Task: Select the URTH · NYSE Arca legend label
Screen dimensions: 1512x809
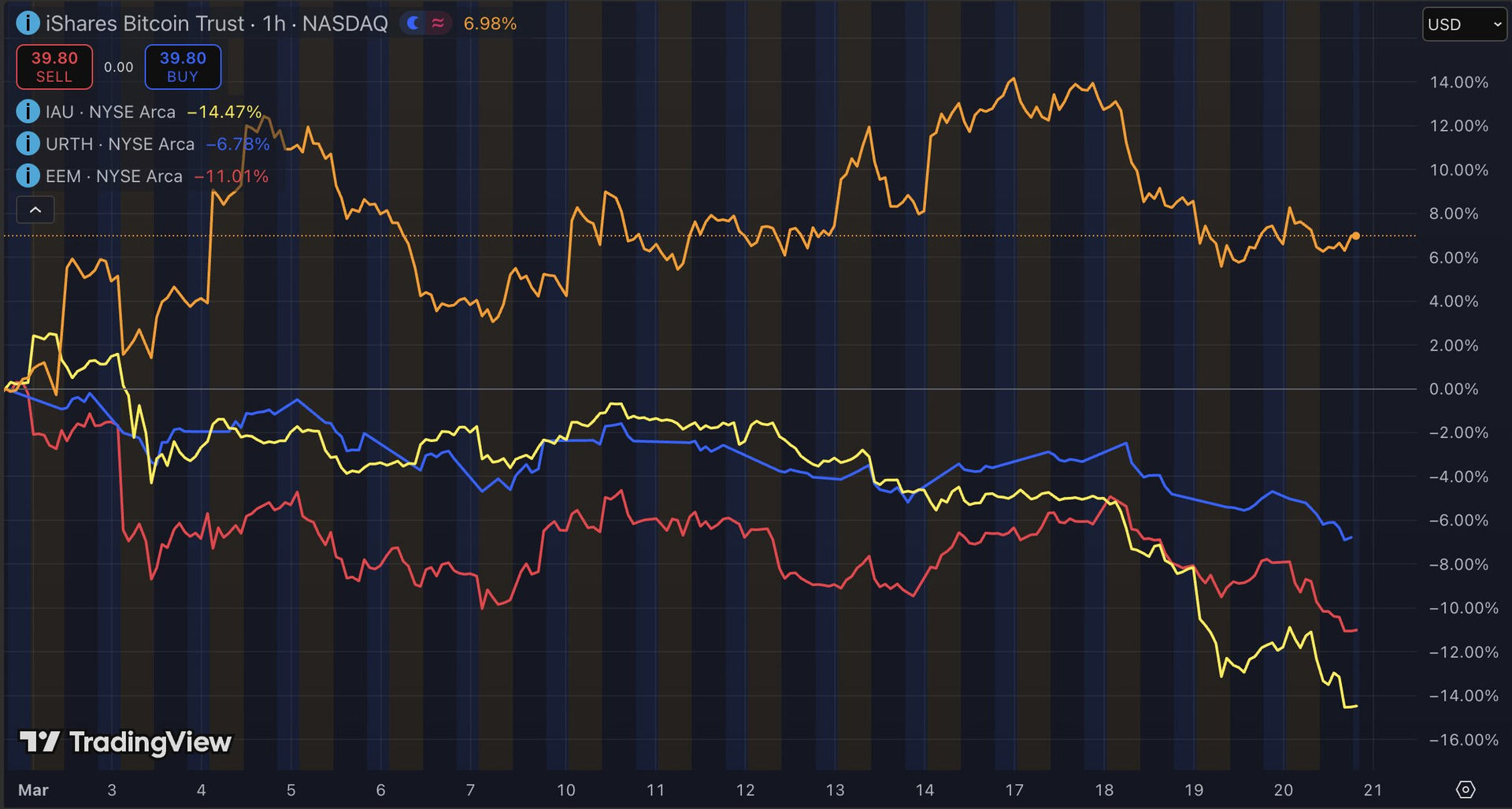Action: click(120, 144)
